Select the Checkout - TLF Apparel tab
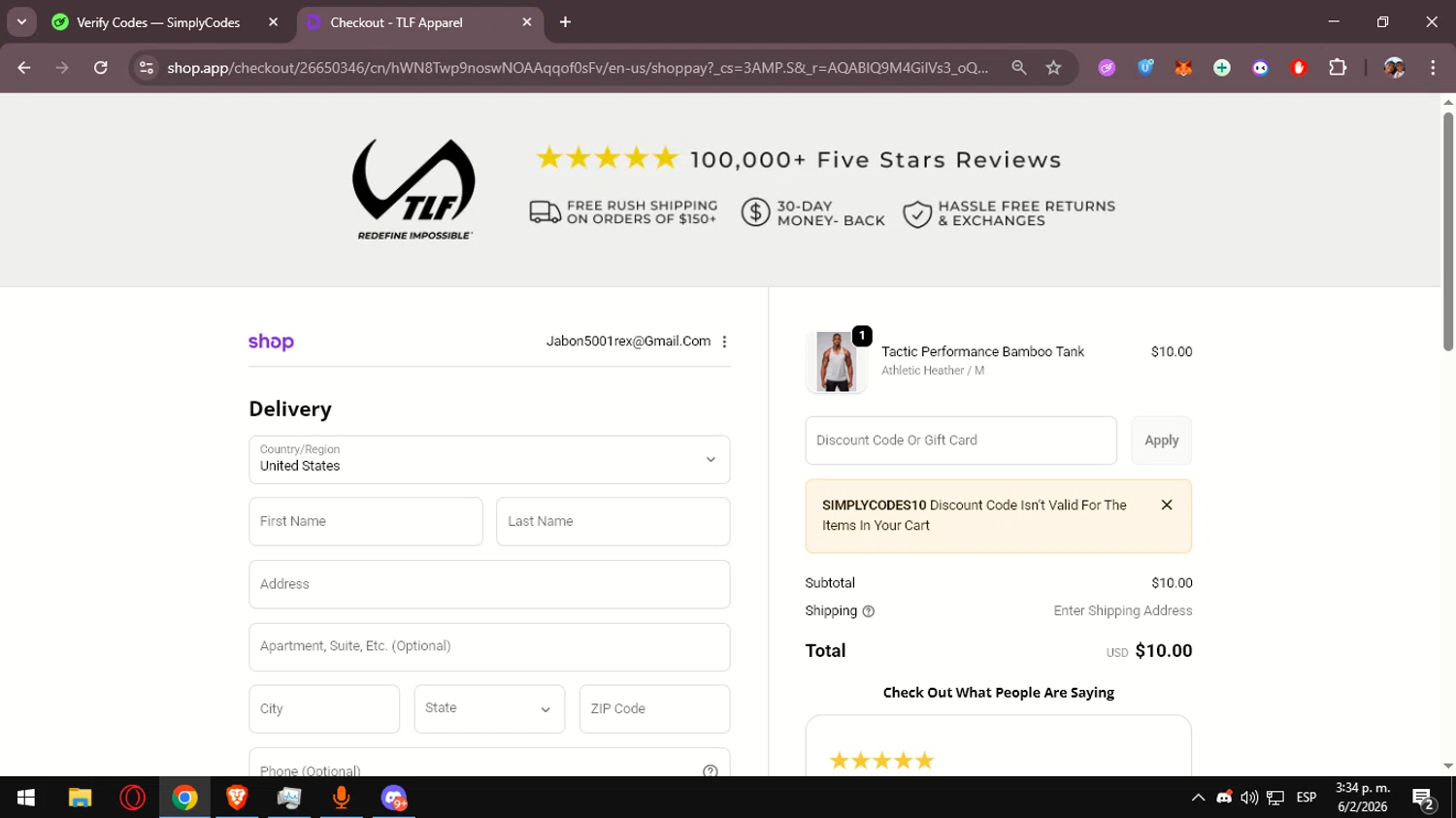The image size is (1456, 818). point(396,22)
